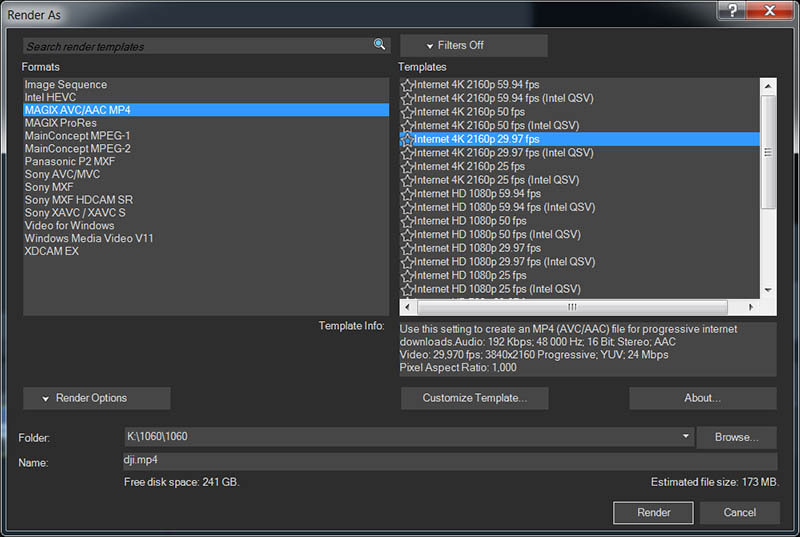Click the search magnifier icon

click(379, 44)
